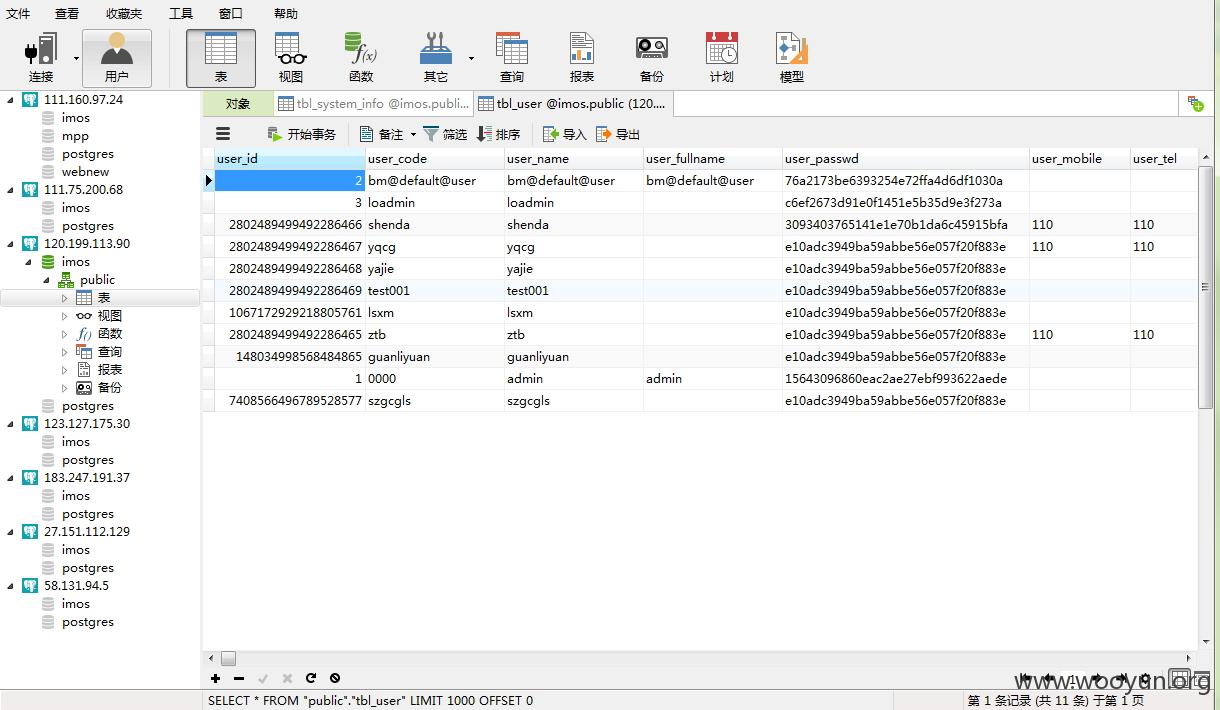Open the 查看 view menu
Image resolution: width=1220 pixels, height=710 pixels.
click(x=67, y=13)
